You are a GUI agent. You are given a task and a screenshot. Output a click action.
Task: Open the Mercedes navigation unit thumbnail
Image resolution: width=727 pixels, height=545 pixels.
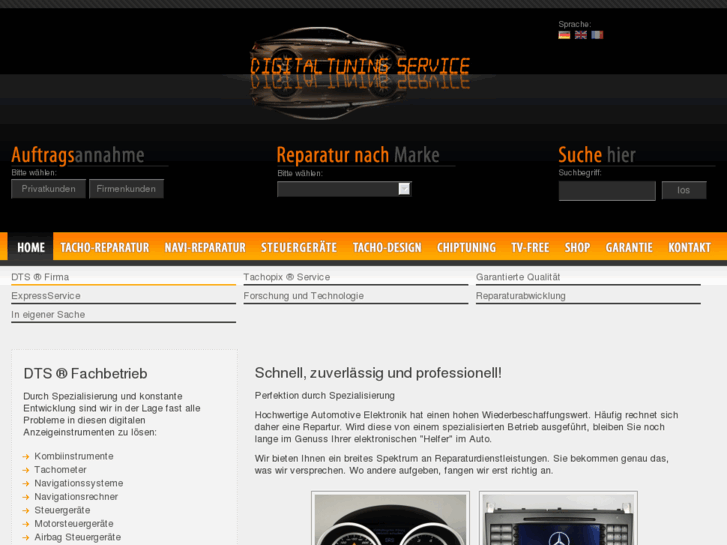pos(558,519)
